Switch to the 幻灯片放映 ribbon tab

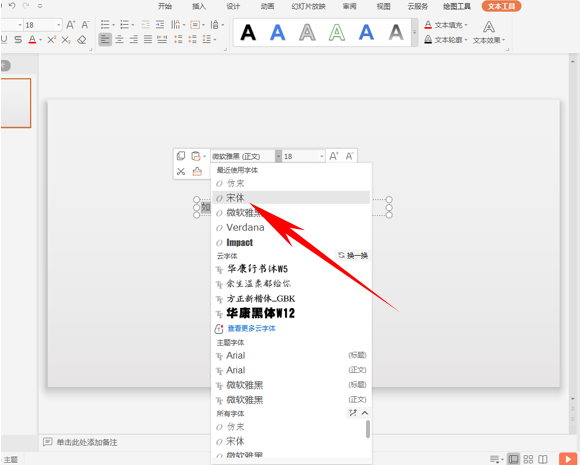tap(308, 6)
